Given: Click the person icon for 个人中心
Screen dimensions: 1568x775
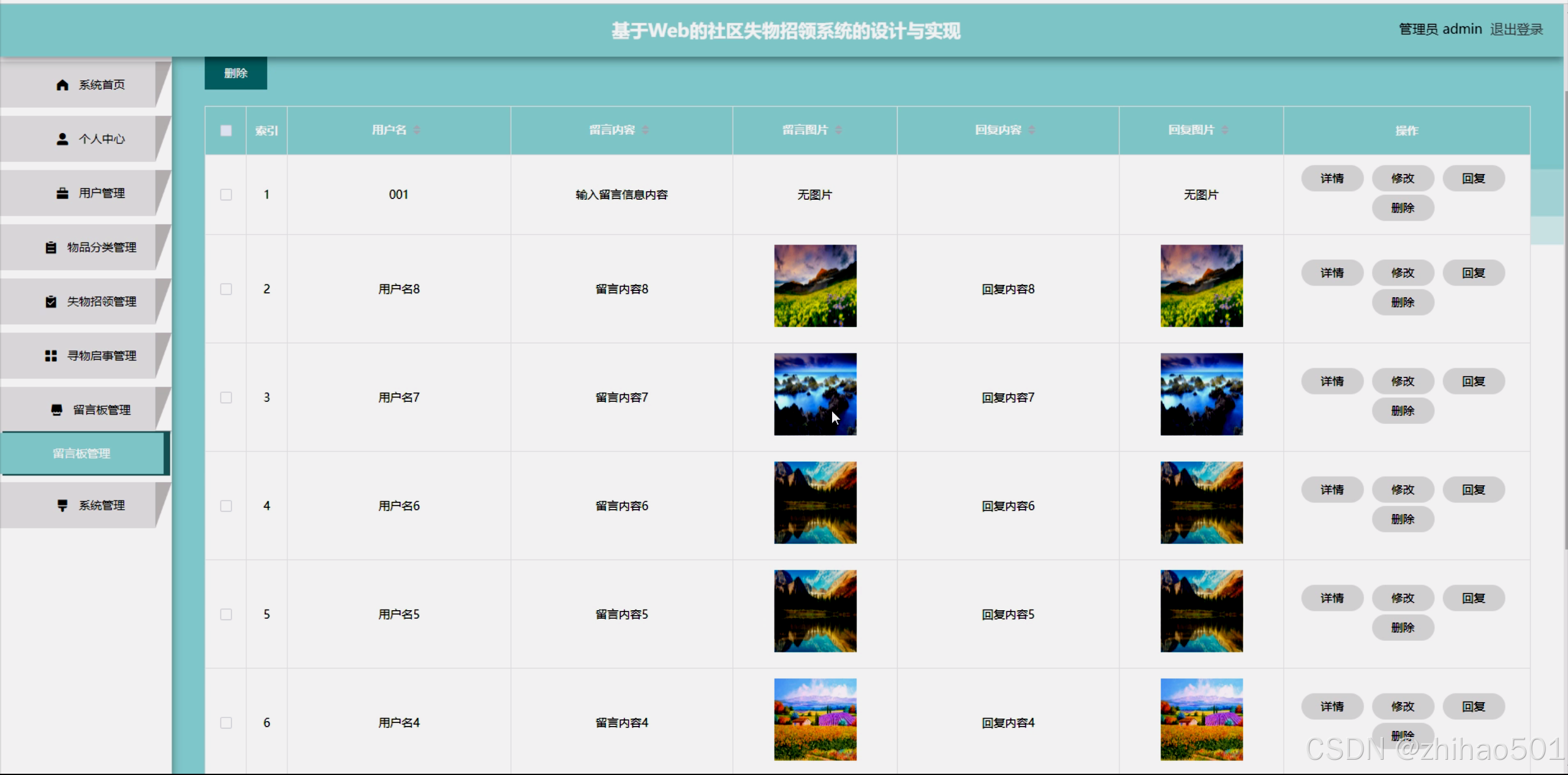Looking at the screenshot, I should pyautogui.click(x=62, y=139).
